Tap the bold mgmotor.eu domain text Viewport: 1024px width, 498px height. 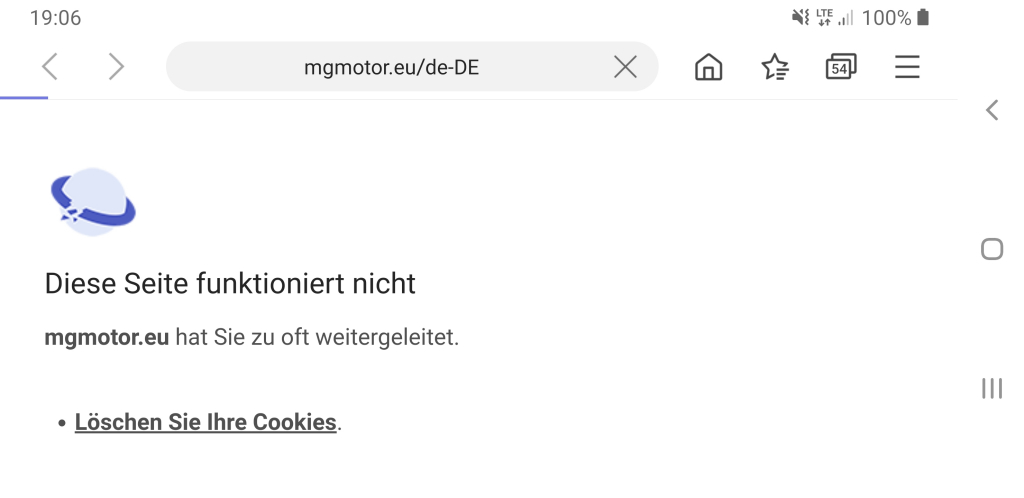[106, 337]
